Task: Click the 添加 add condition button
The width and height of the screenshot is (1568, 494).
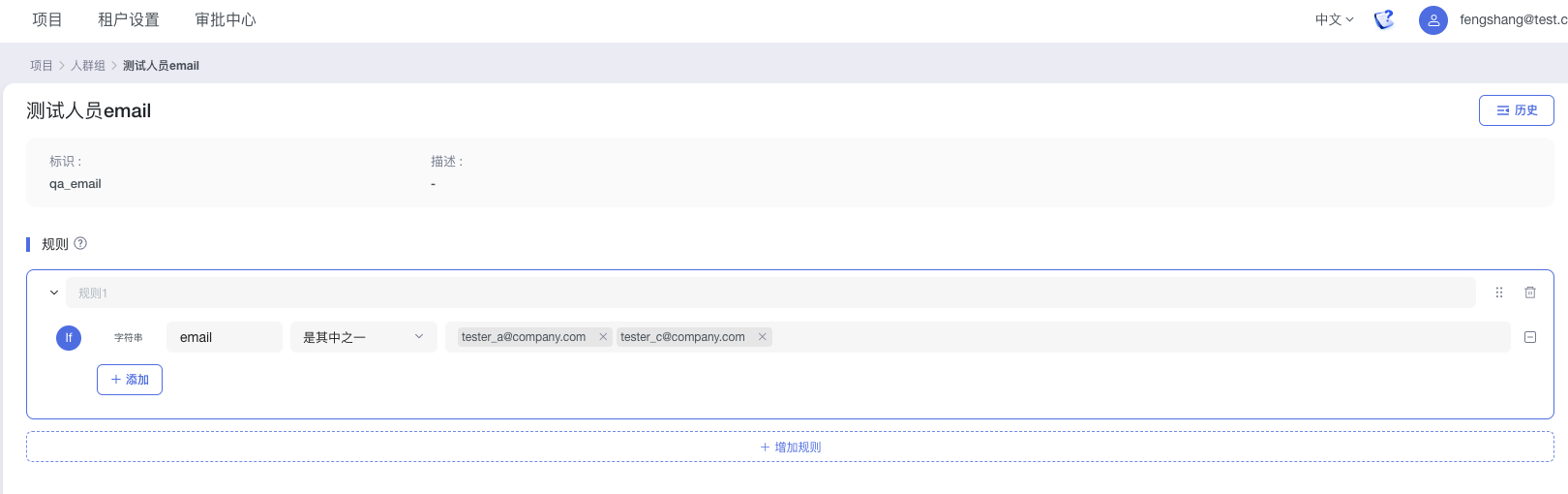Action: [x=130, y=380]
